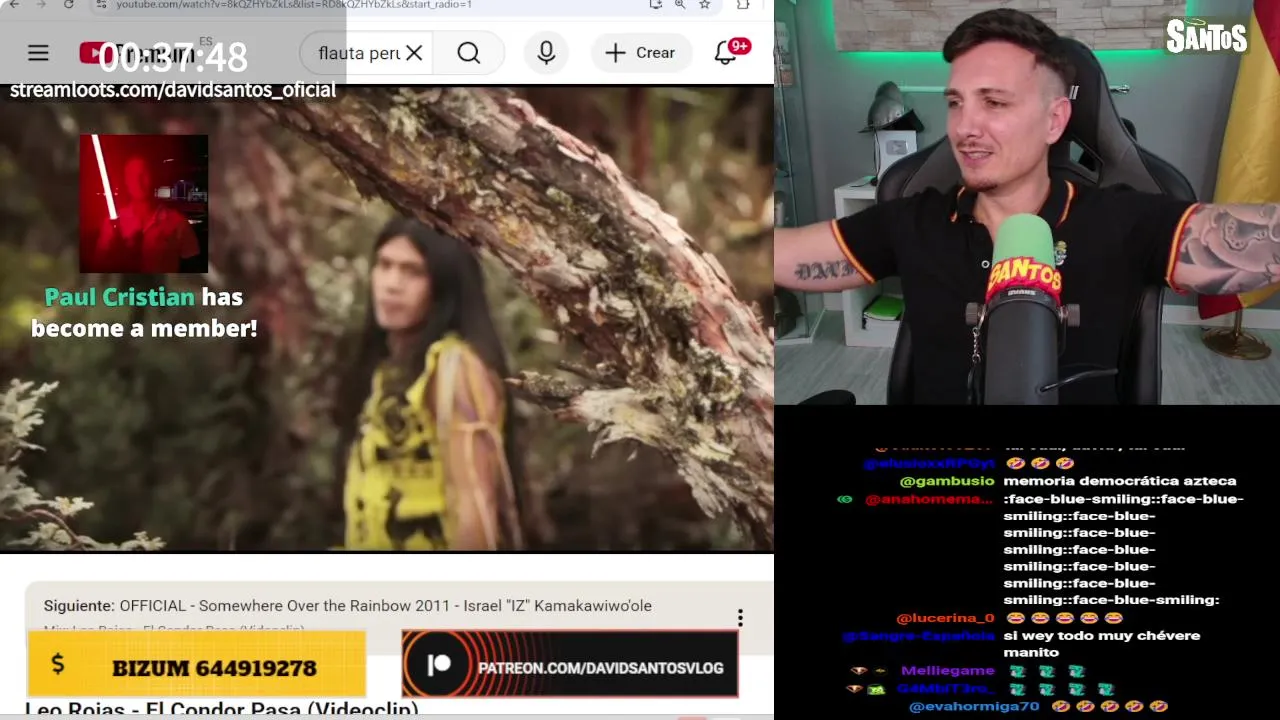Bookmark this page with star icon
The width and height of the screenshot is (1280, 720).
click(705, 4)
